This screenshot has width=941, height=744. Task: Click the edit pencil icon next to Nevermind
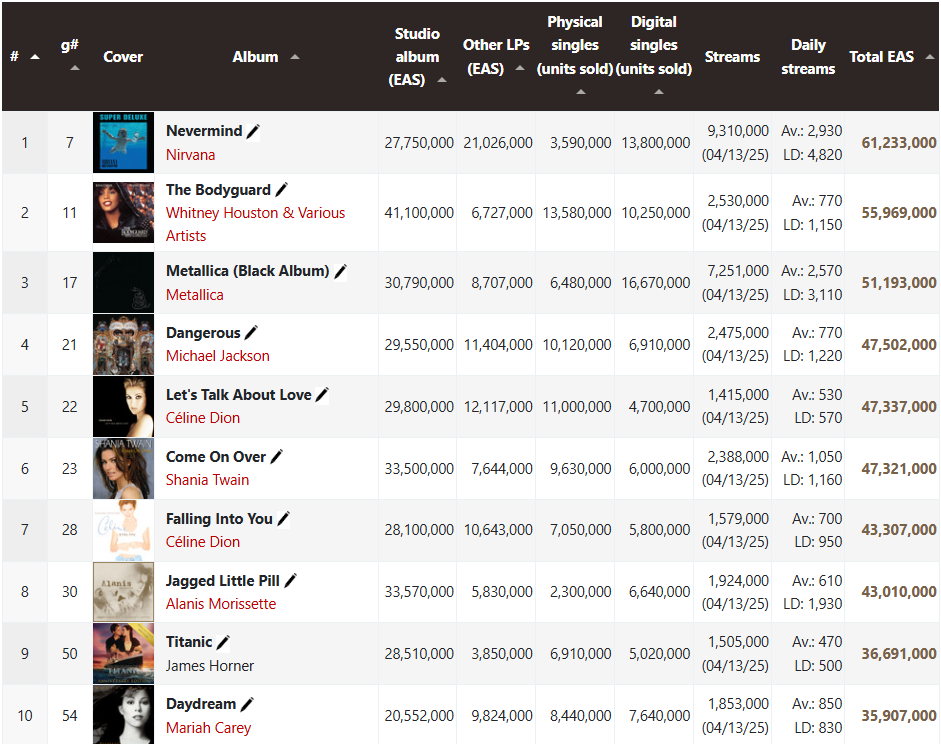pyautogui.click(x=253, y=131)
